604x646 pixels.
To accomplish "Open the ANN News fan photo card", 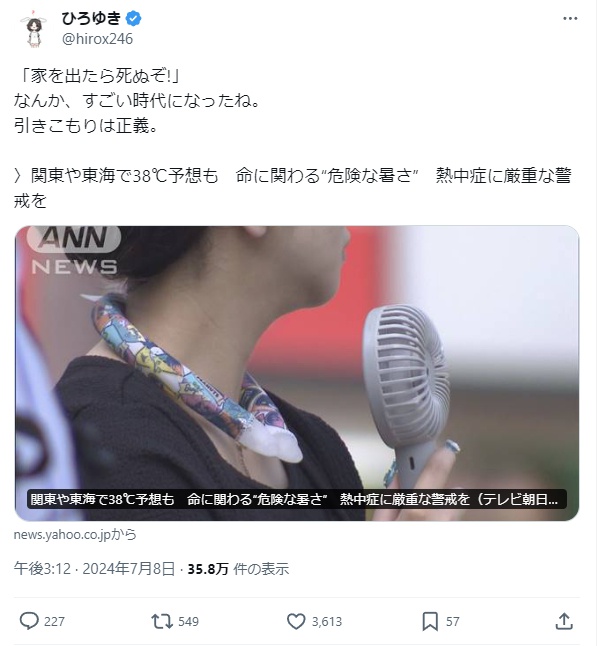I will [297, 373].
